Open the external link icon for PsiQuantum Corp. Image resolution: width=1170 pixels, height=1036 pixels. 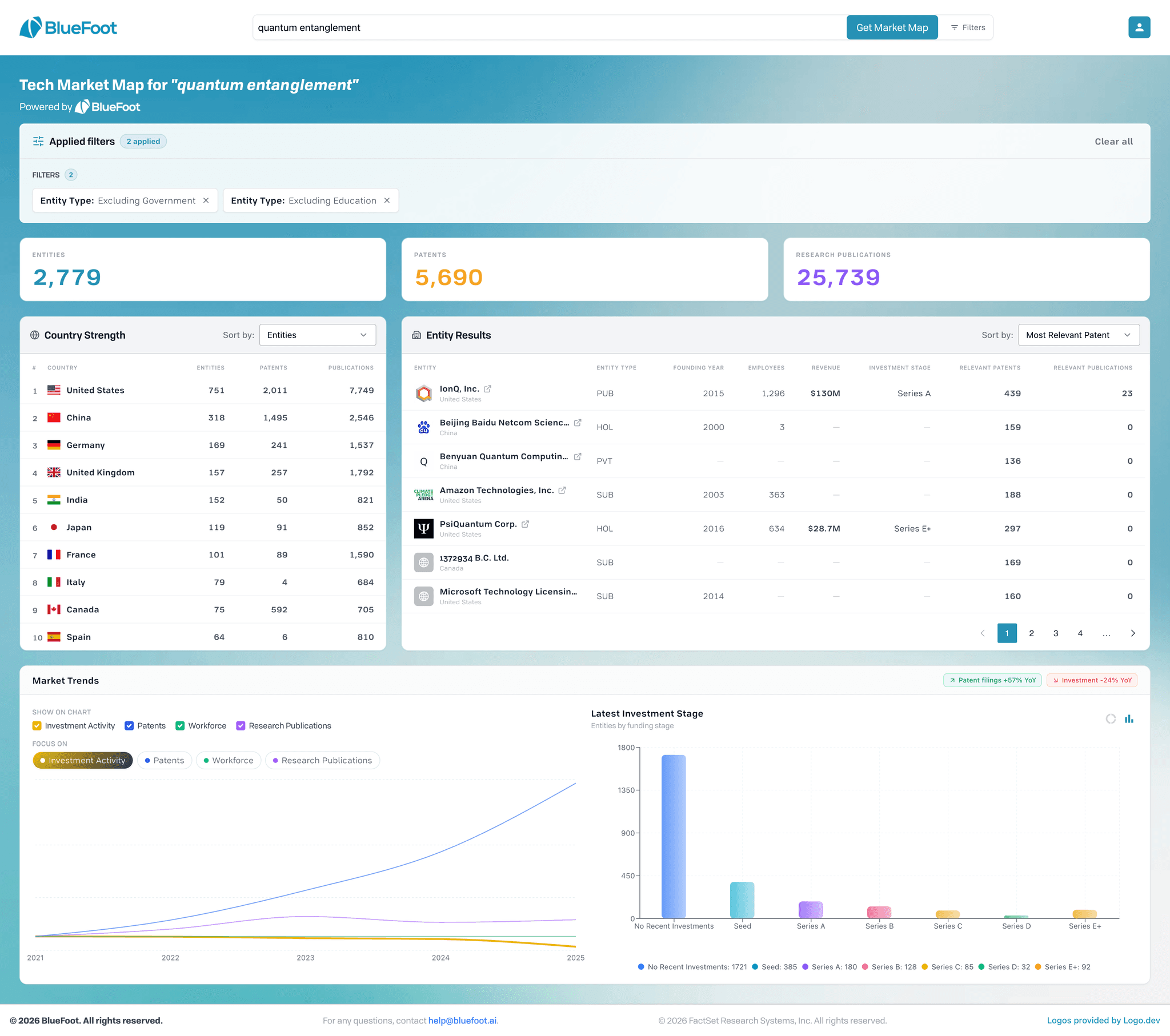pos(525,524)
